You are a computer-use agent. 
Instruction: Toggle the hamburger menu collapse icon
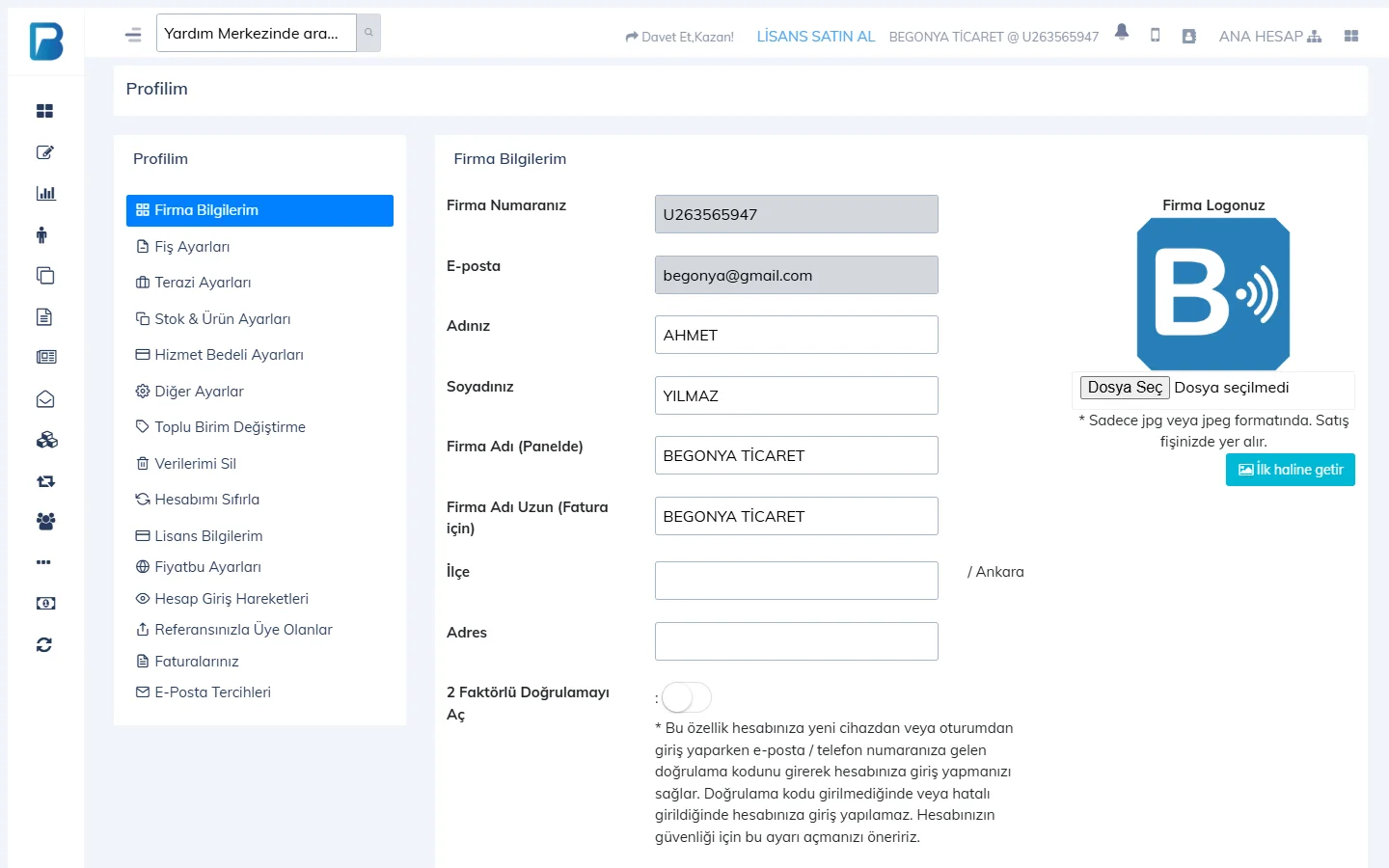(x=133, y=35)
